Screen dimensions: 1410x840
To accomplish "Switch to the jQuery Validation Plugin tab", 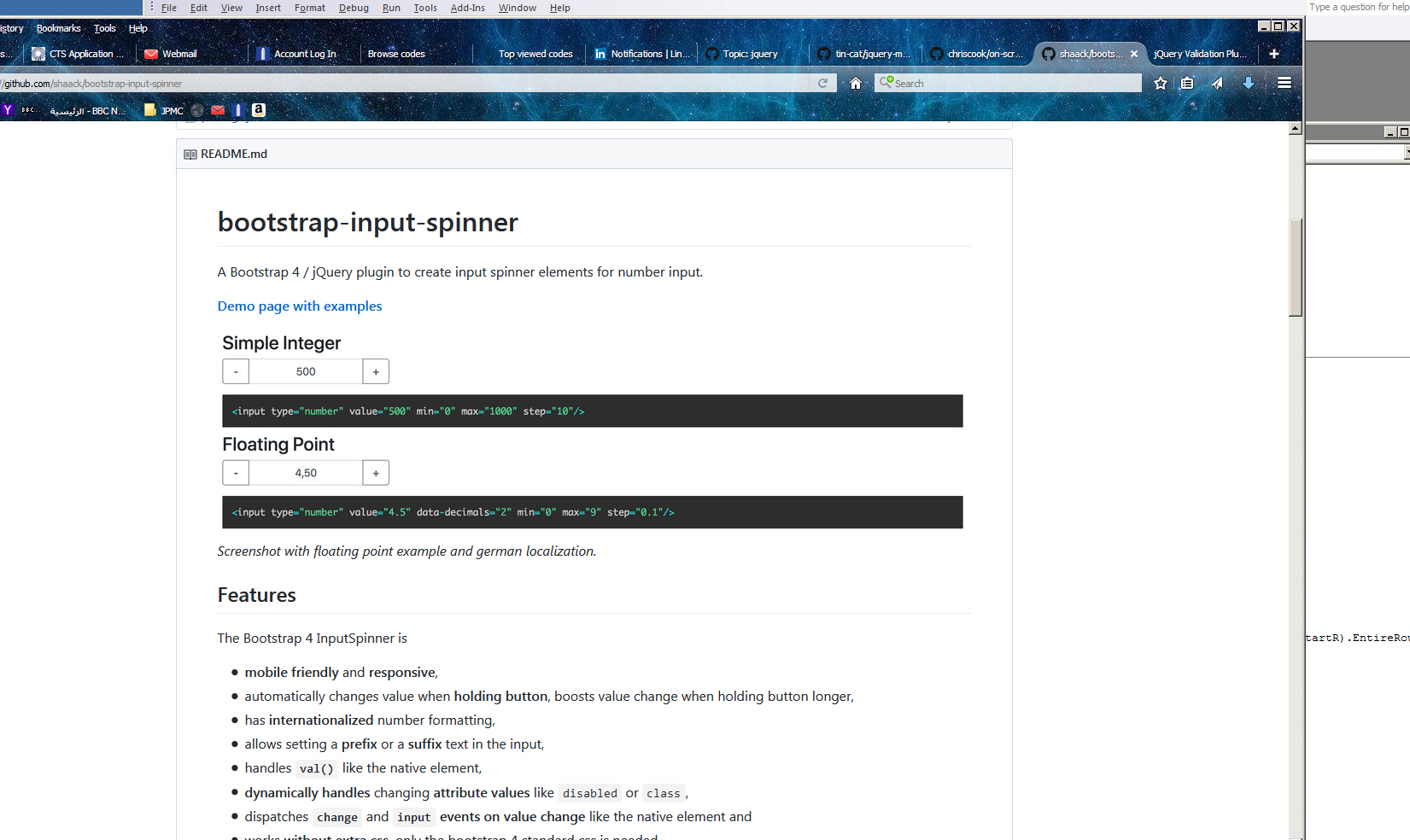I will point(1198,54).
